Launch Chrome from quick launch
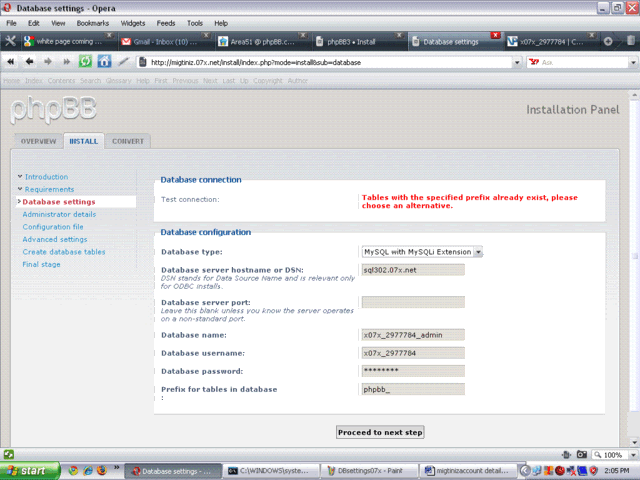640x480 pixels. [x=73, y=471]
